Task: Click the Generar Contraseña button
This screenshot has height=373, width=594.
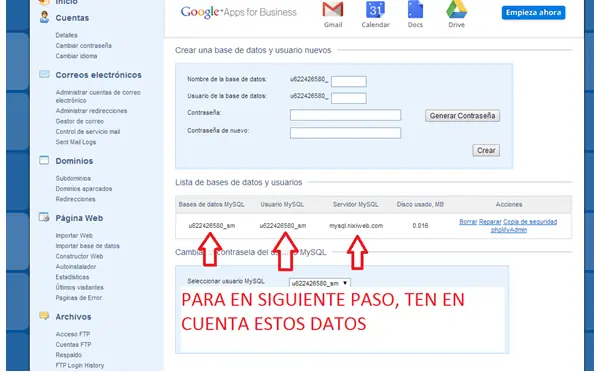Action: coord(462,116)
